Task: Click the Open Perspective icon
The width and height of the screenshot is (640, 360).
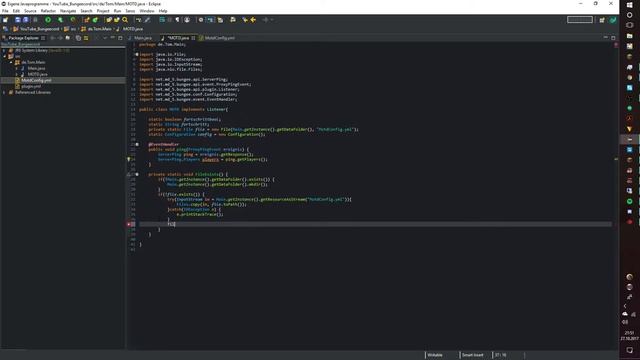Action: [602, 20]
